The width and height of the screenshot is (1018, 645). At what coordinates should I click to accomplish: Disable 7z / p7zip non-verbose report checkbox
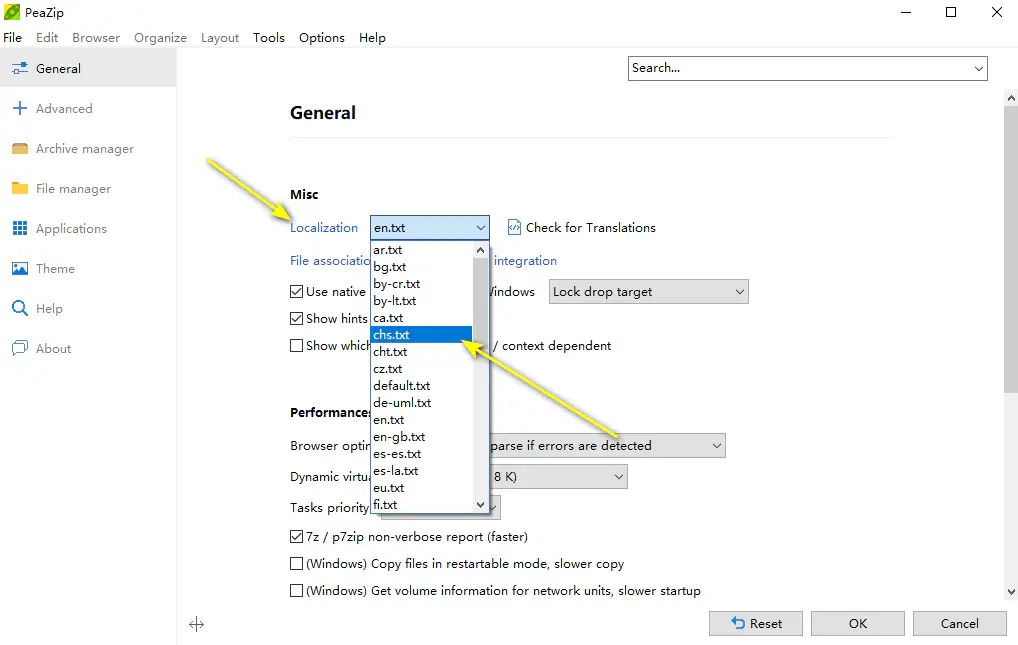point(296,537)
